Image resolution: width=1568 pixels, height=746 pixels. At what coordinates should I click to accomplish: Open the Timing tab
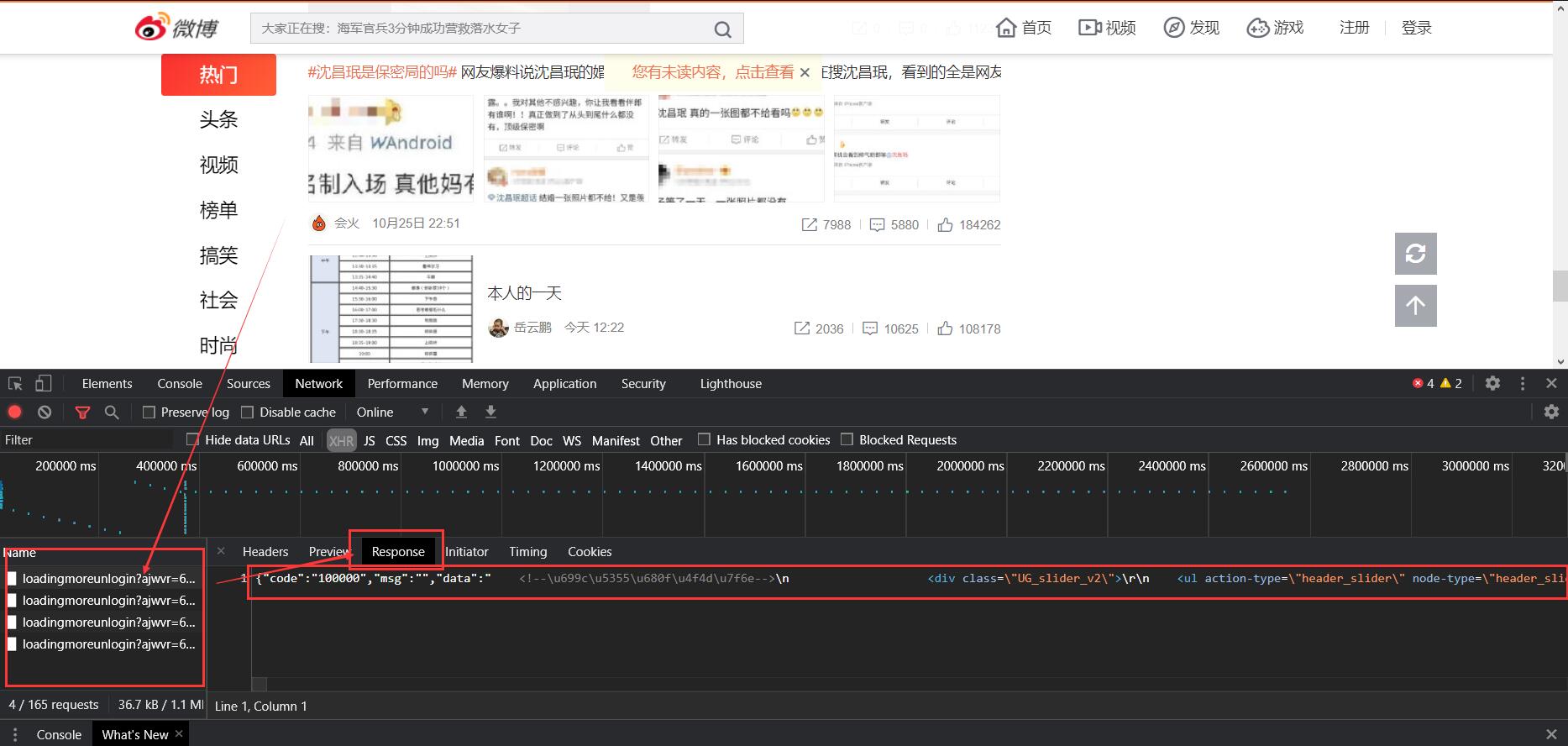pos(527,552)
